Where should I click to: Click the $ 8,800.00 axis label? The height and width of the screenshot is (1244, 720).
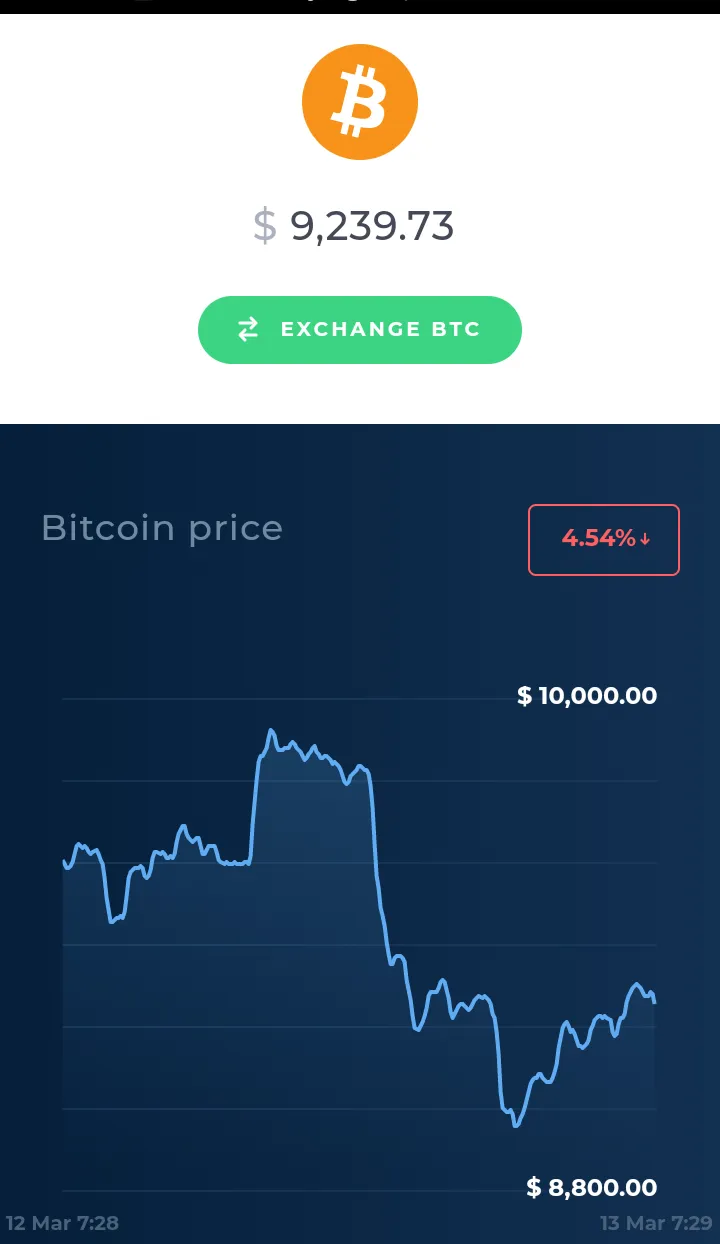592,1188
